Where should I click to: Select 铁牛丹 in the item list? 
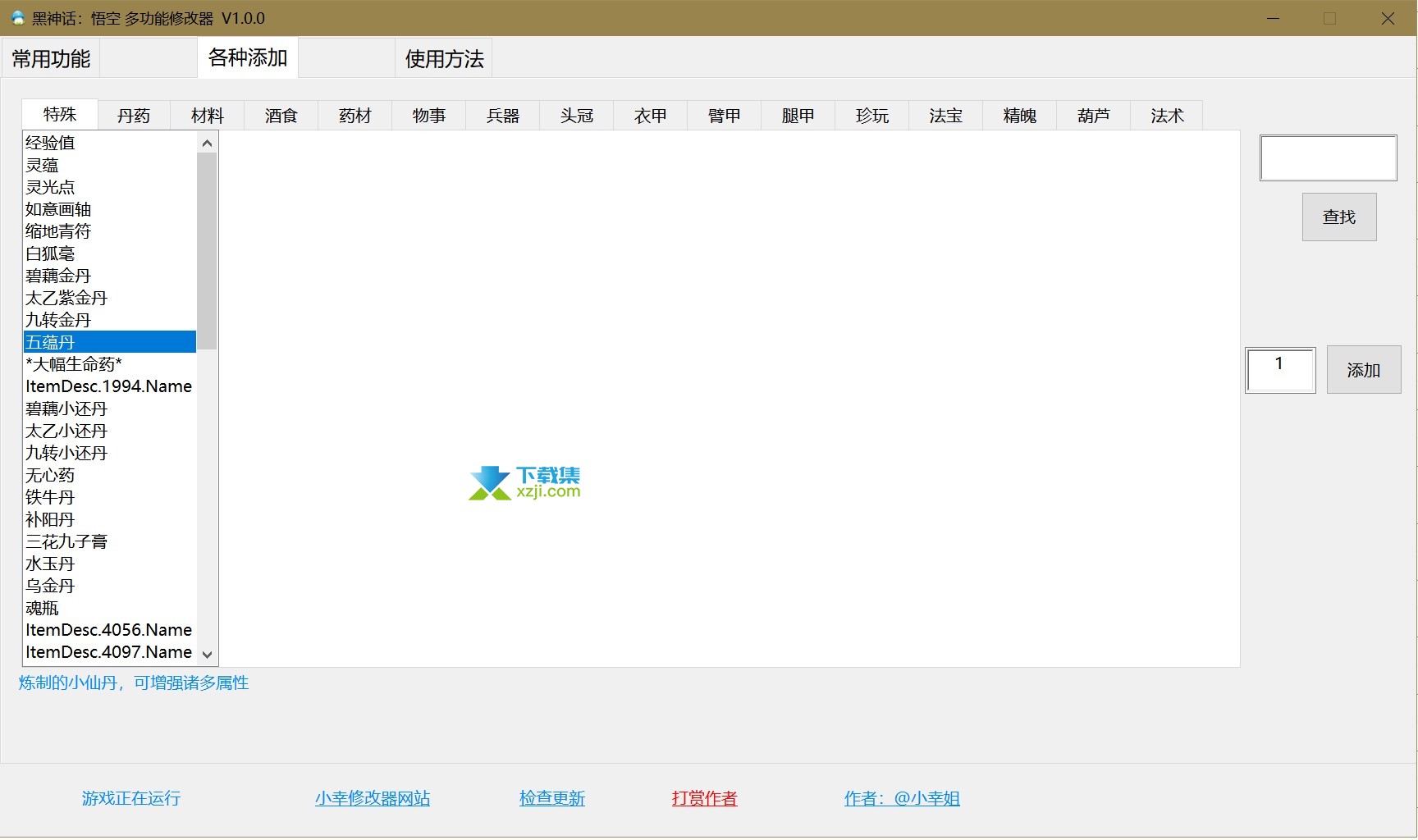(110, 497)
